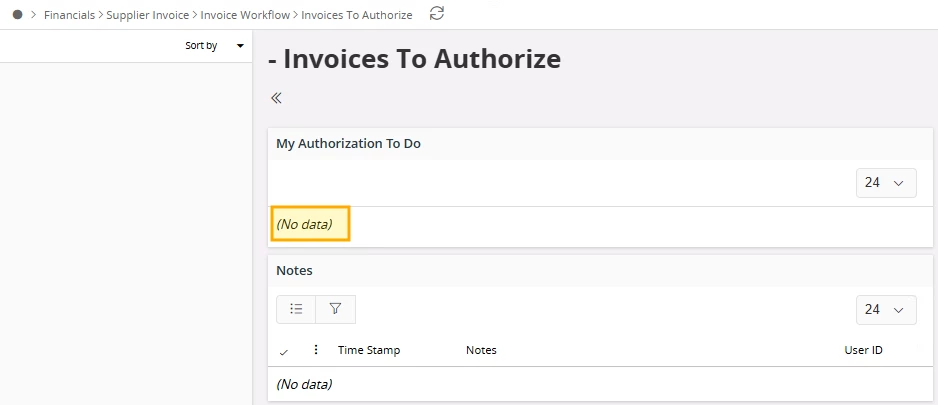The width and height of the screenshot is (938, 405).
Task: Click the Notes section header
Action: 294,271
